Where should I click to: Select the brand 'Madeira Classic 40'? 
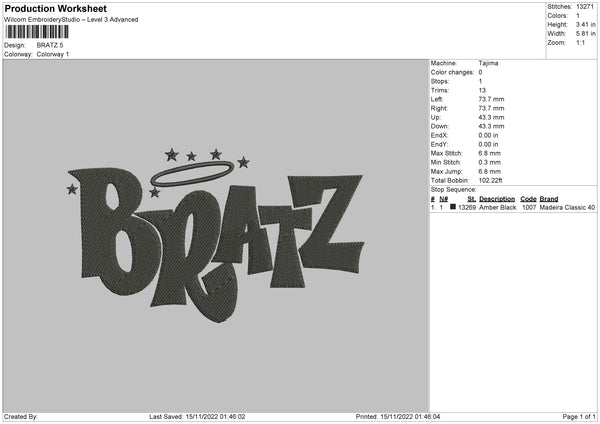click(567, 207)
